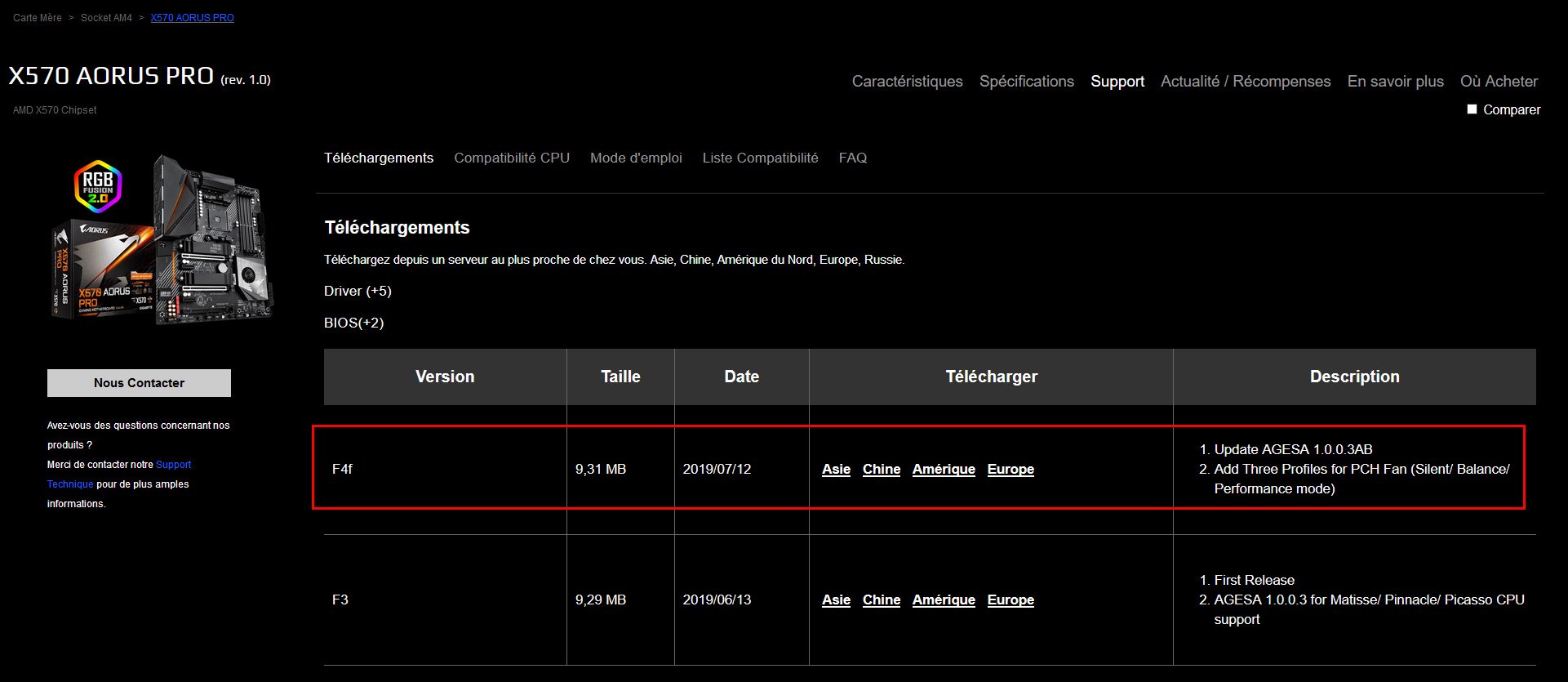Select the Liste Compatibilité tab

pos(760,158)
